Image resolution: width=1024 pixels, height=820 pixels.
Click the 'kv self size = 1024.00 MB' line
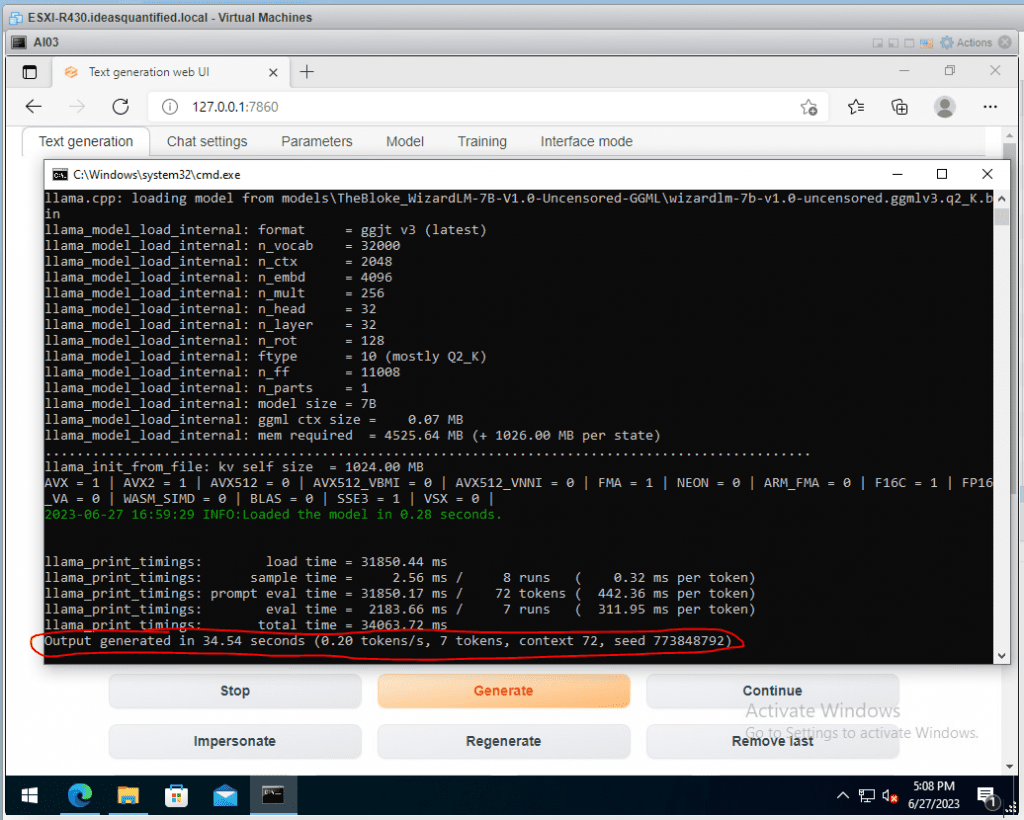click(x=234, y=467)
